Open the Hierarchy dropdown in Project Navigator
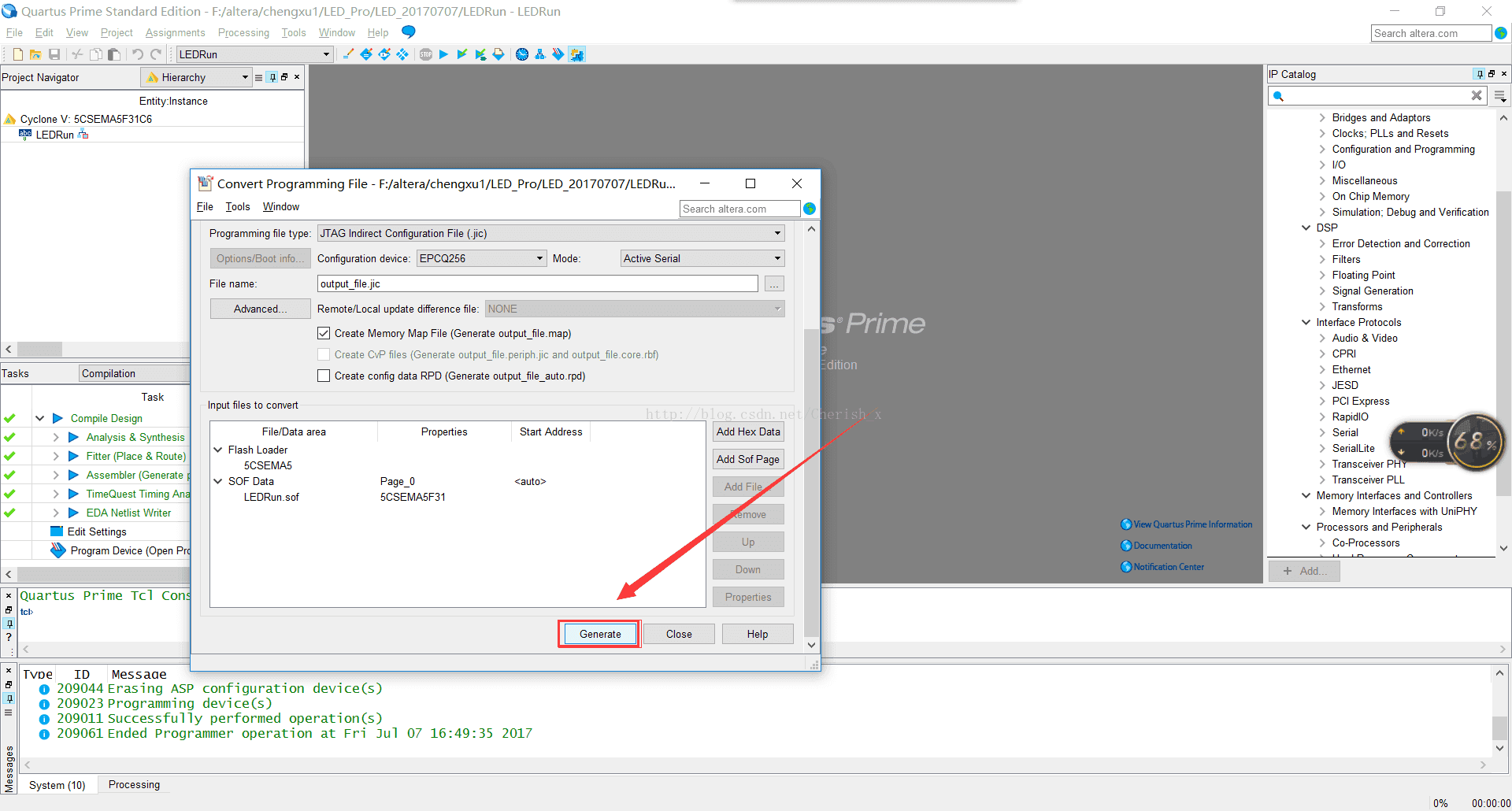 [x=196, y=77]
